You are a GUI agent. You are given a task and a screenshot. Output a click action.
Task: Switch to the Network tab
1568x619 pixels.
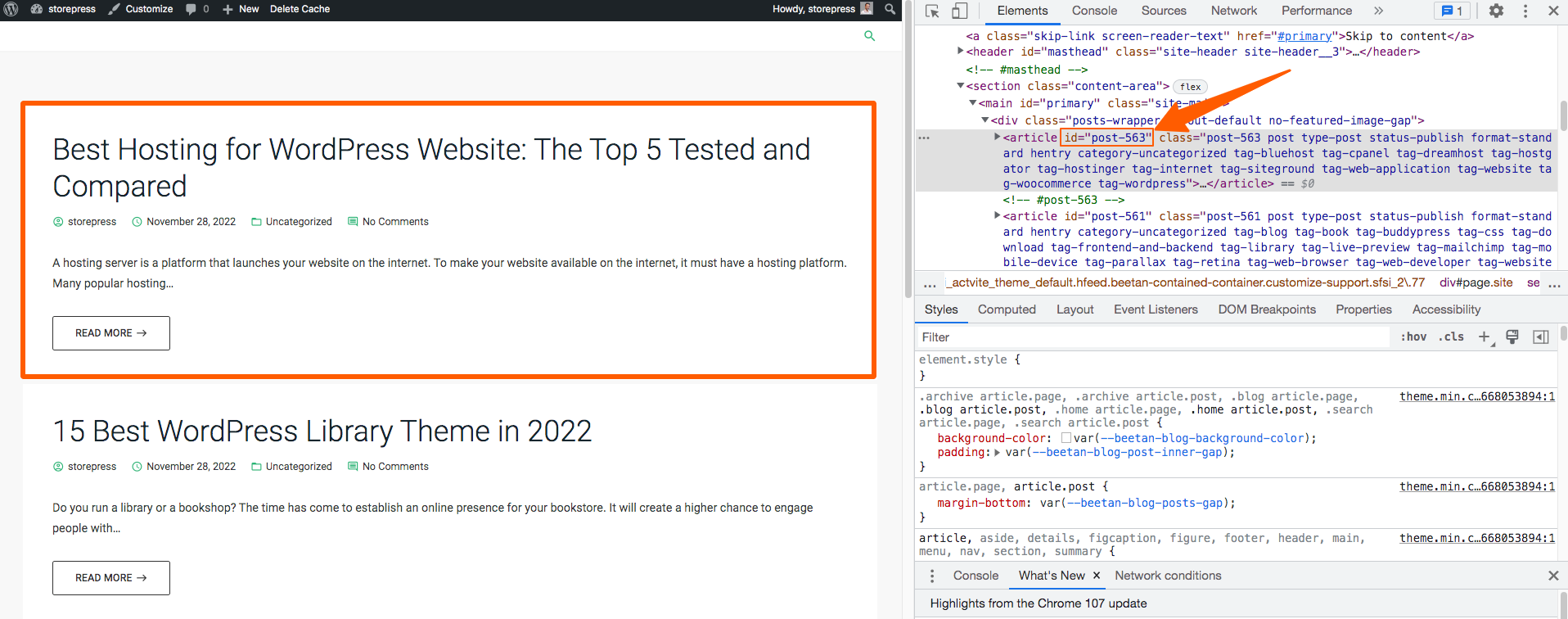[1233, 11]
